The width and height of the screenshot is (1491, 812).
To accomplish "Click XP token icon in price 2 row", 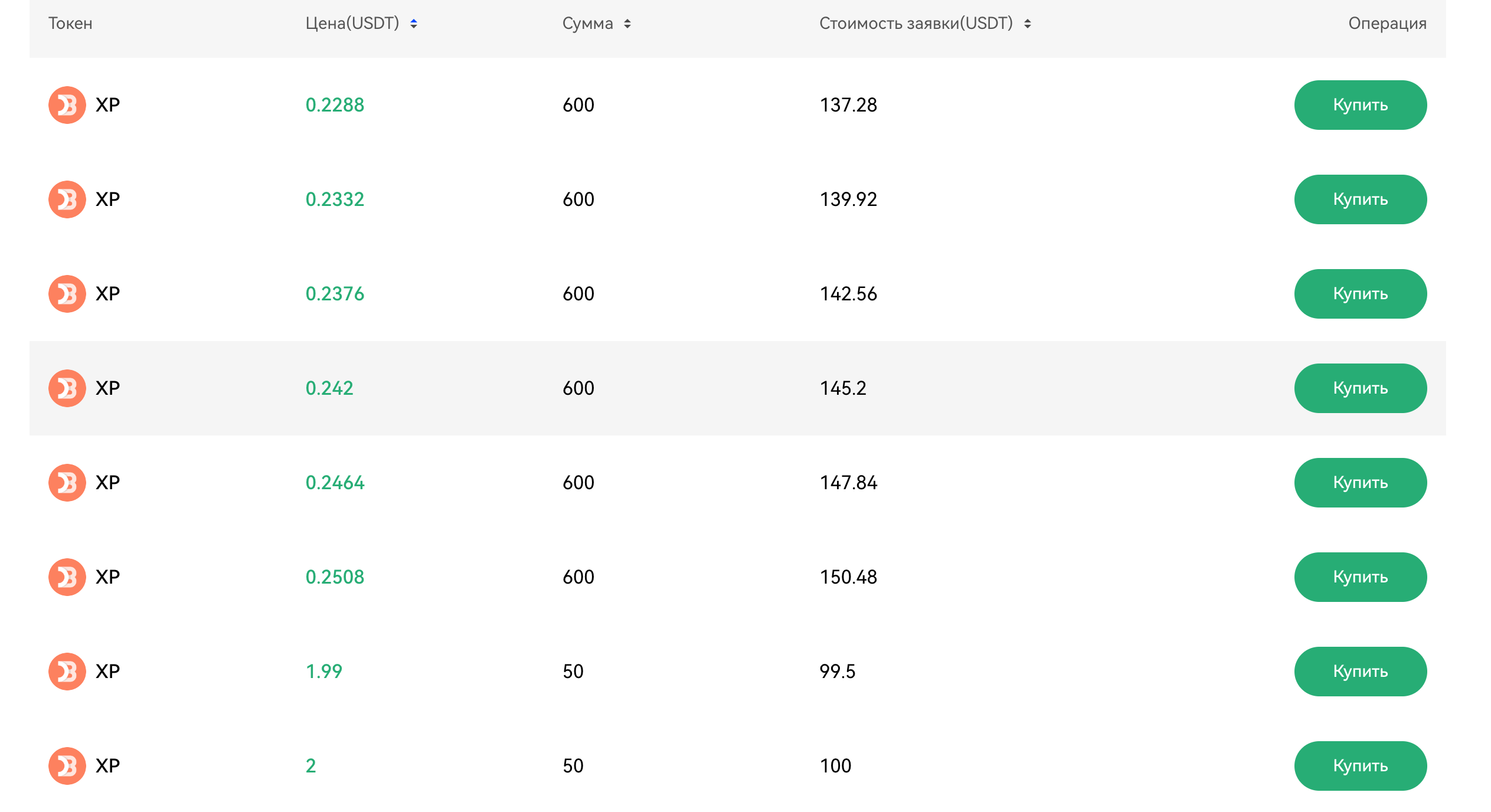I will (x=67, y=766).
